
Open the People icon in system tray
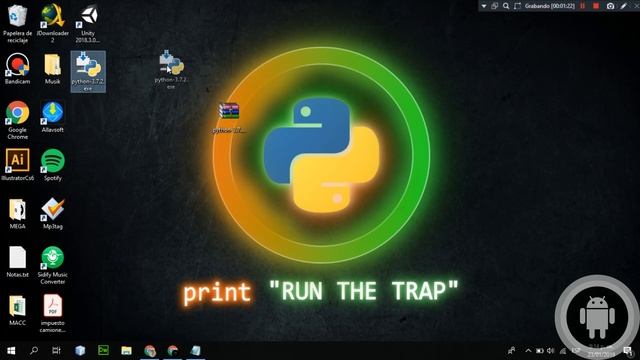511,351
